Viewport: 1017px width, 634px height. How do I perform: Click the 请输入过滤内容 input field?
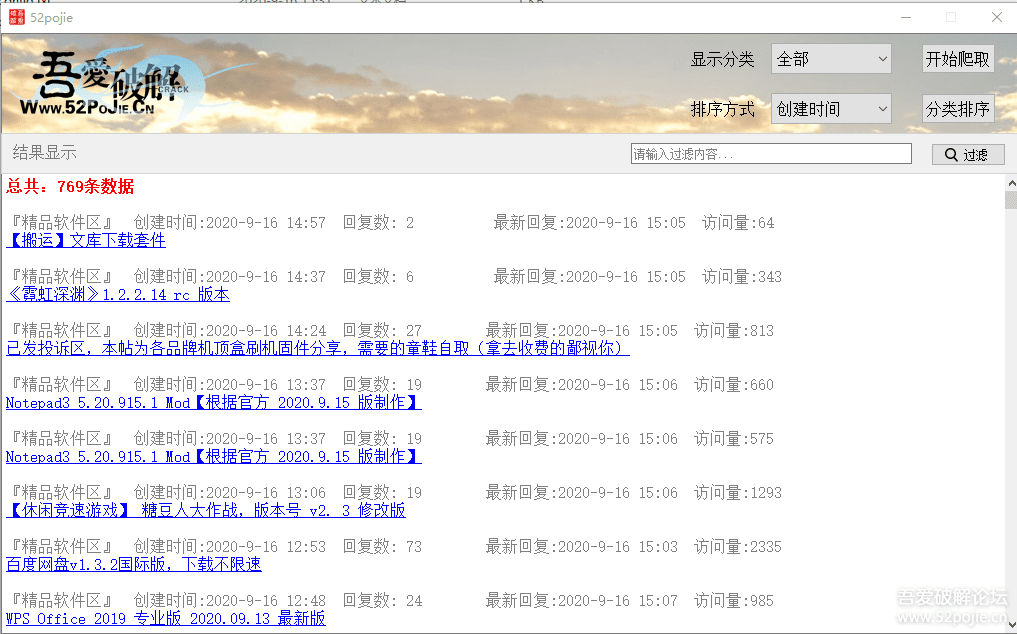pos(770,153)
